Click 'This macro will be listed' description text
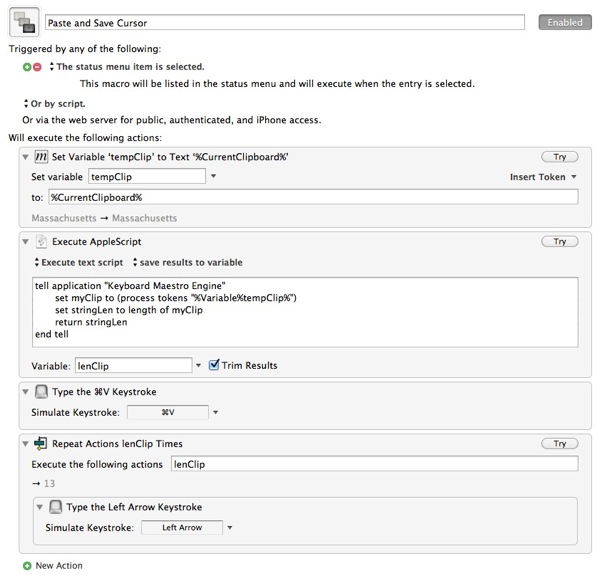This screenshot has height=576, width=600. click(277, 83)
